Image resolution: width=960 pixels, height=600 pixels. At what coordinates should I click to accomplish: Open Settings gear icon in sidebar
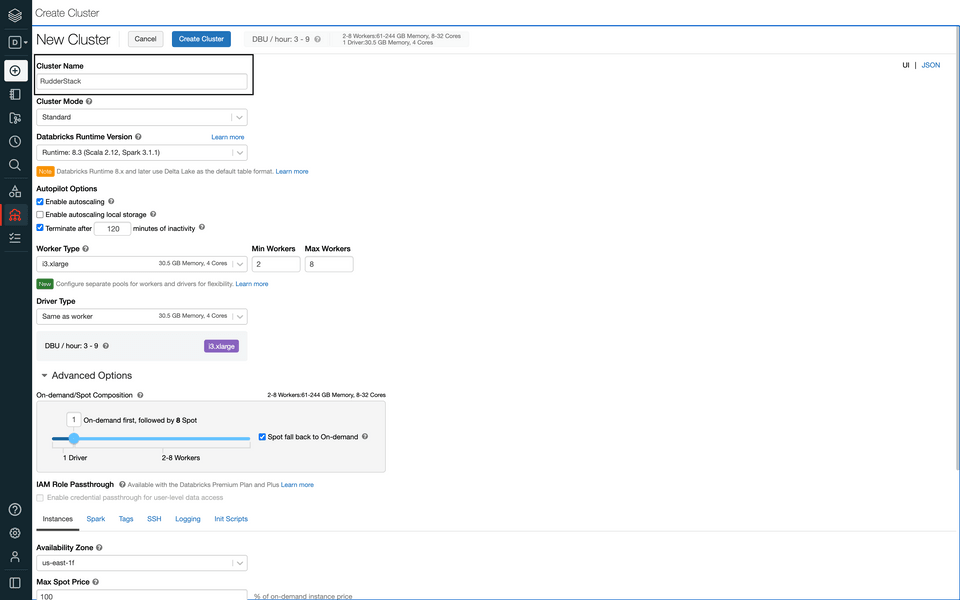tap(15, 534)
